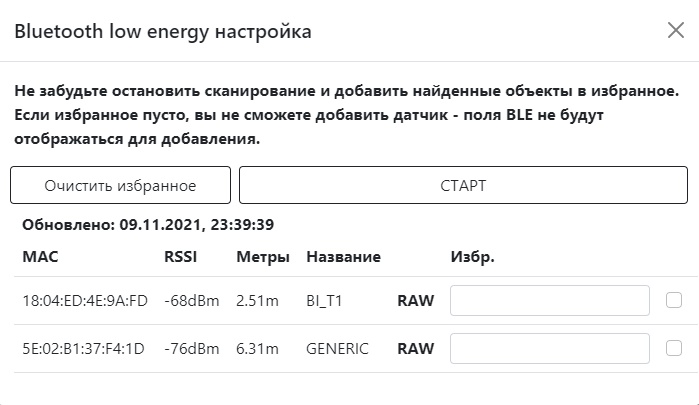Click the Метры column header
This screenshot has height=405, width=699.
(x=263, y=257)
